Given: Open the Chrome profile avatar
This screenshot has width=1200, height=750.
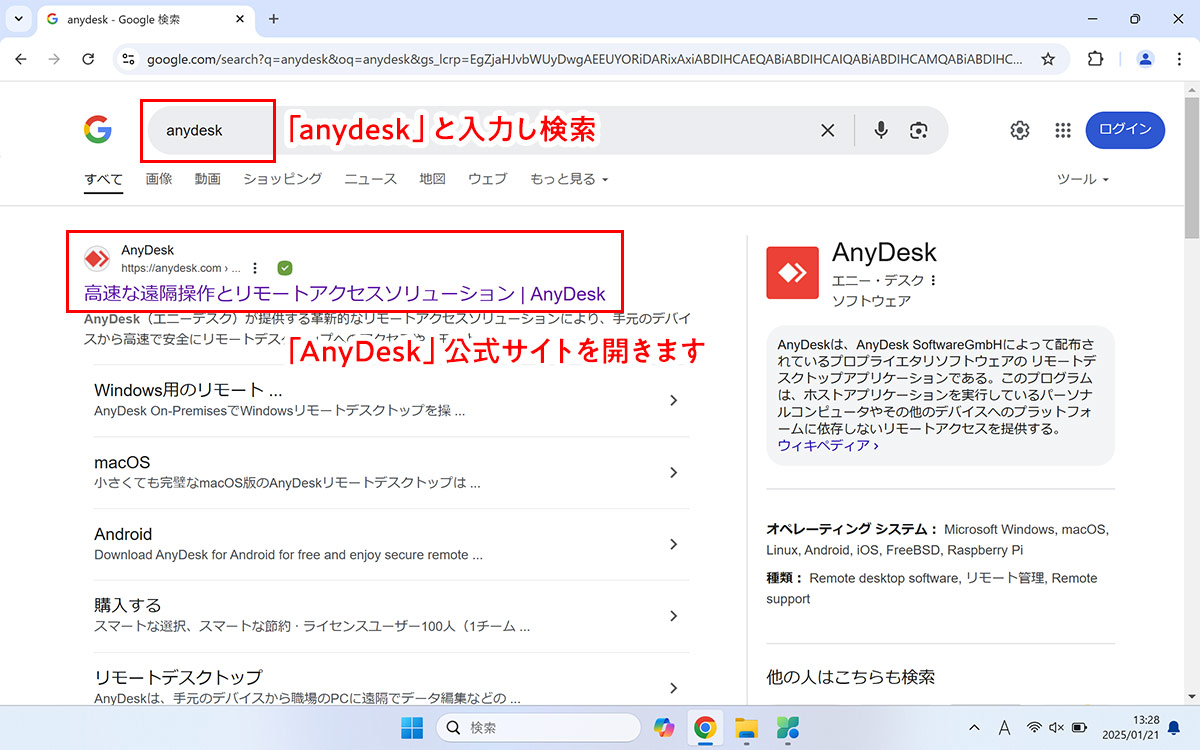Looking at the screenshot, I should tap(1146, 59).
